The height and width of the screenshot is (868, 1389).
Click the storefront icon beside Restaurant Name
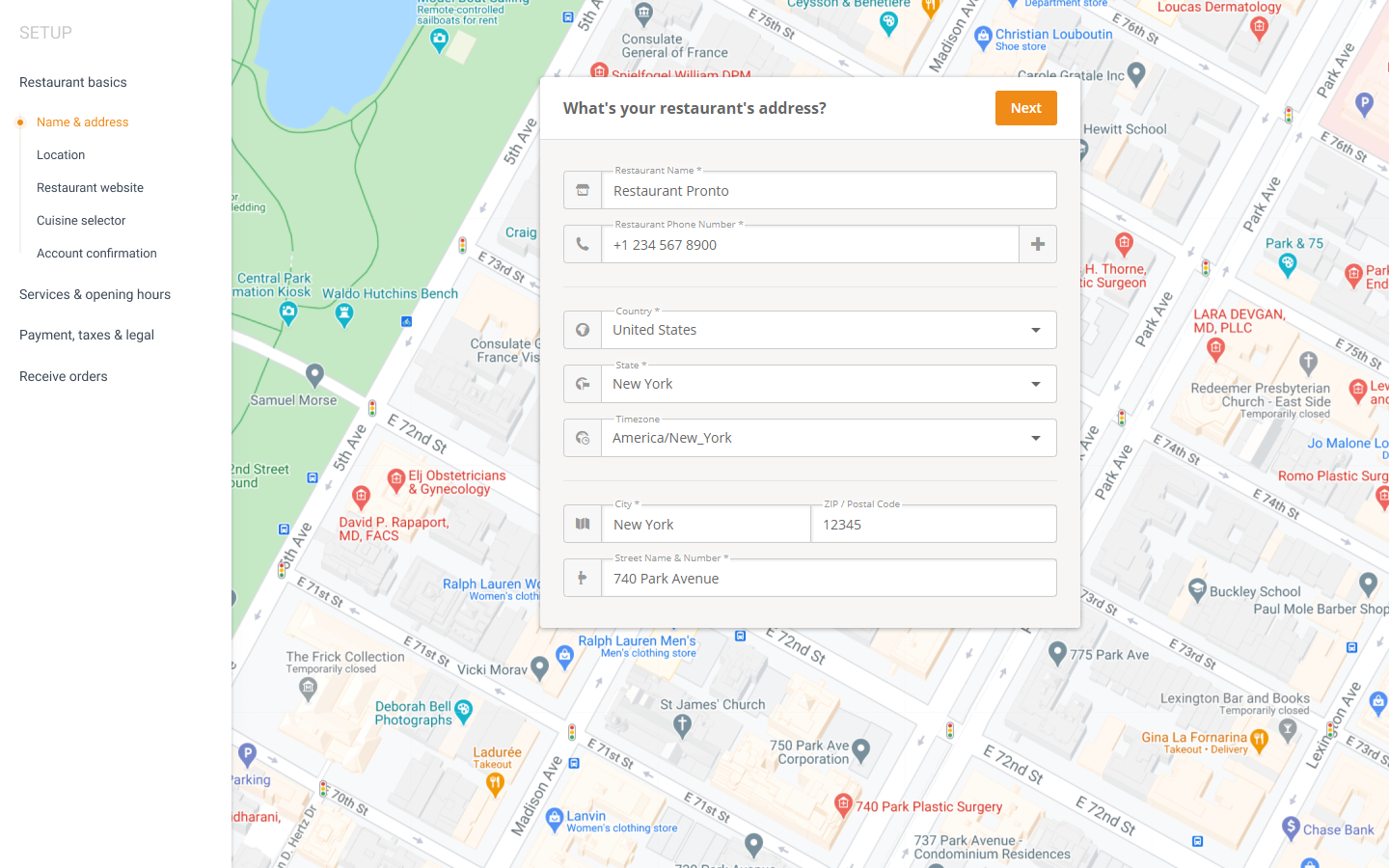tap(583, 190)
